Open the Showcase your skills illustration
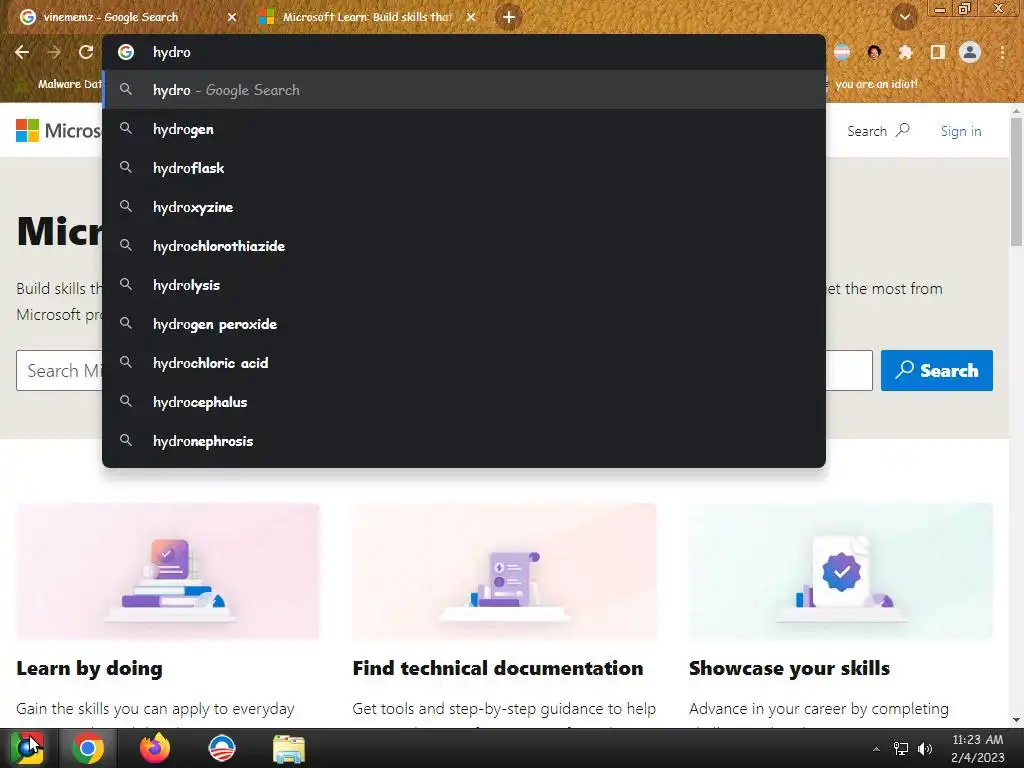Screen dimensions: 1024x768 click(x=840, y=571)
